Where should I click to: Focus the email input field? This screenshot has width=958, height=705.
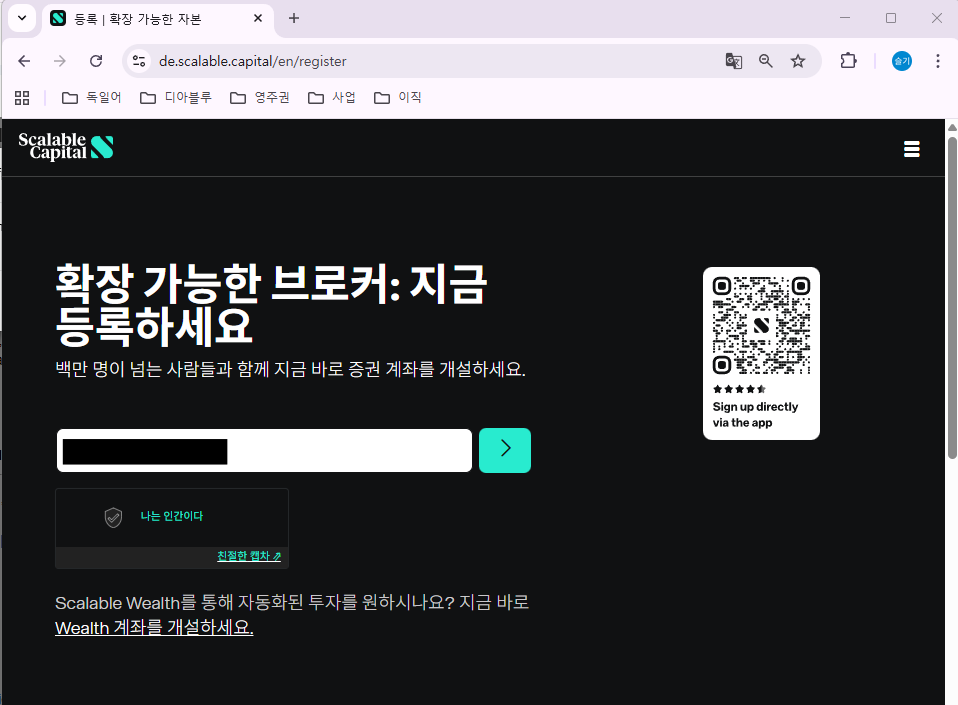click(264, 450)
